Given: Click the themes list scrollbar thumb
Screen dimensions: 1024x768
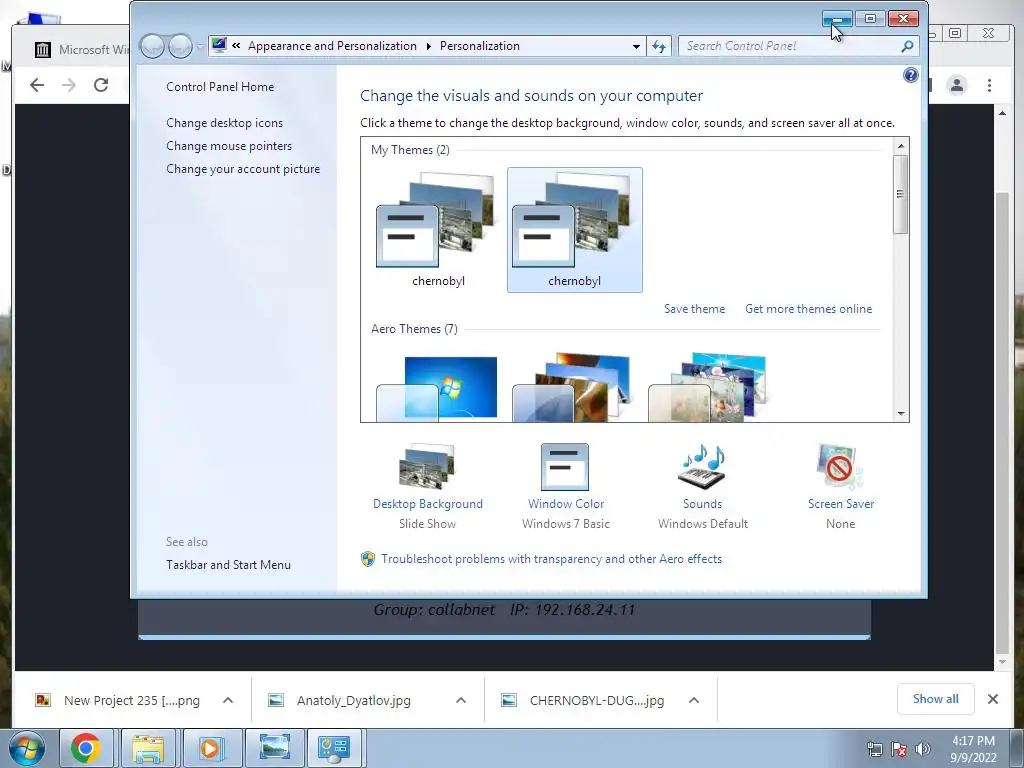Looking at the screenshot, I should 901,194.
